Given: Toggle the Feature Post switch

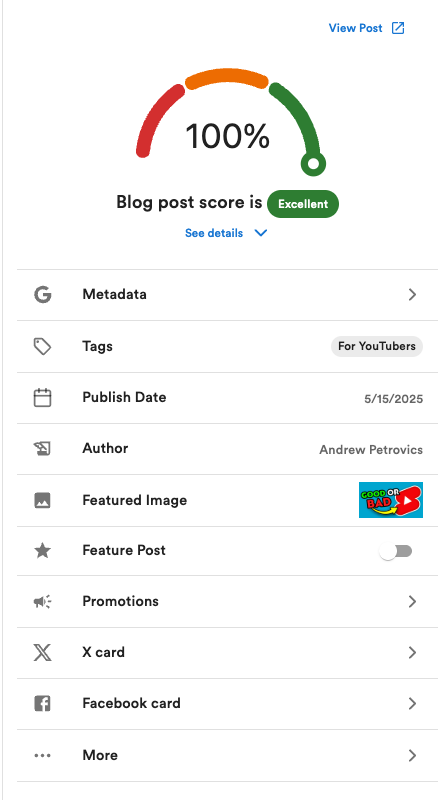Looking at the screenshot, I should point(395,552).
